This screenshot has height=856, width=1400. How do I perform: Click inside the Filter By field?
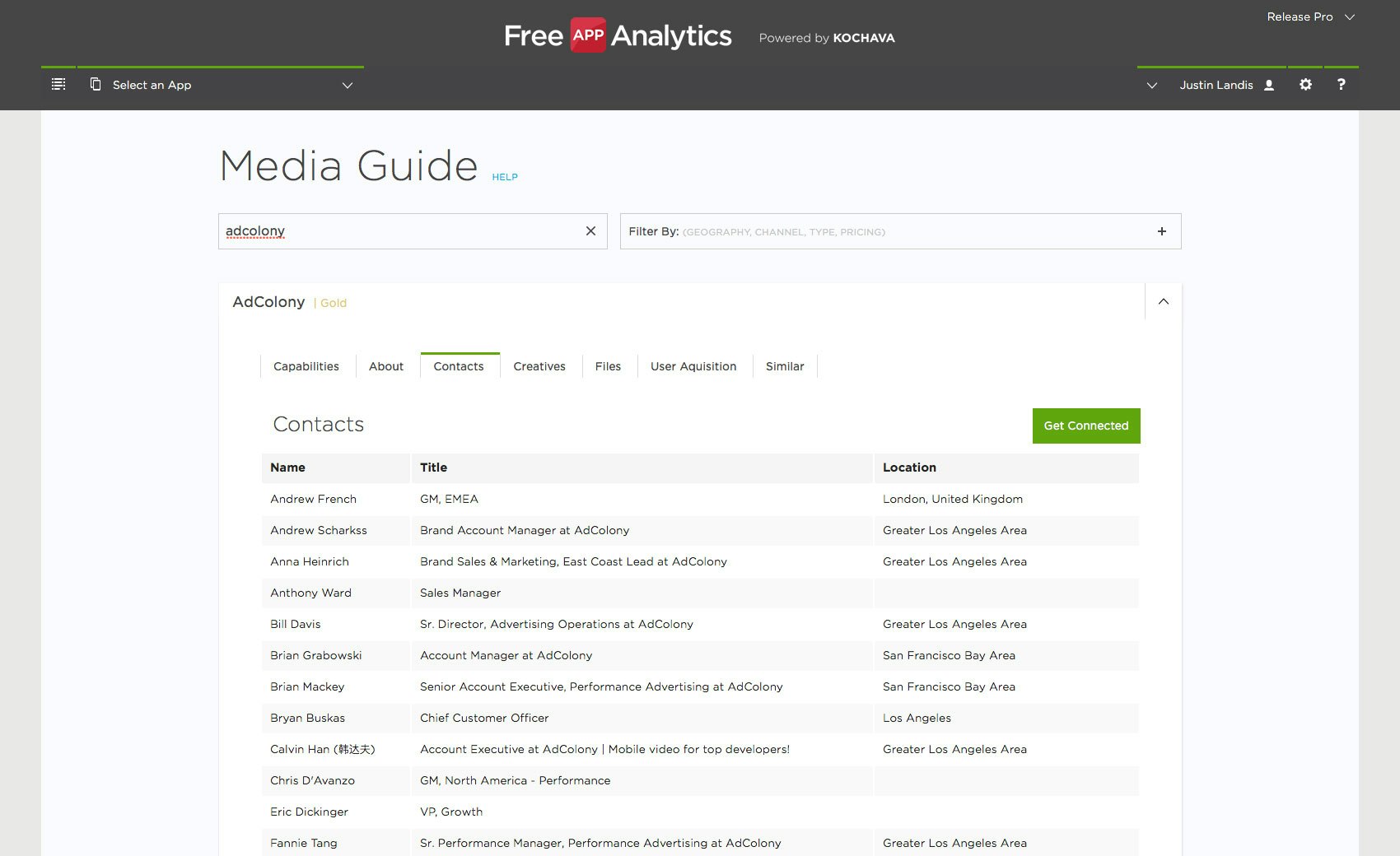point(865,231)
